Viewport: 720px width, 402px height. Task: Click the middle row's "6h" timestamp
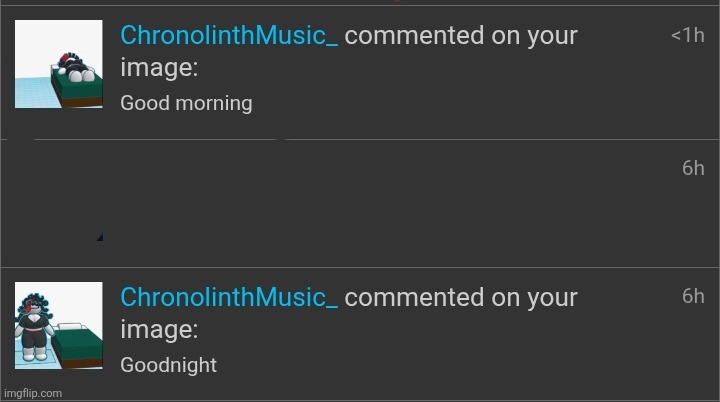[693, 168]
